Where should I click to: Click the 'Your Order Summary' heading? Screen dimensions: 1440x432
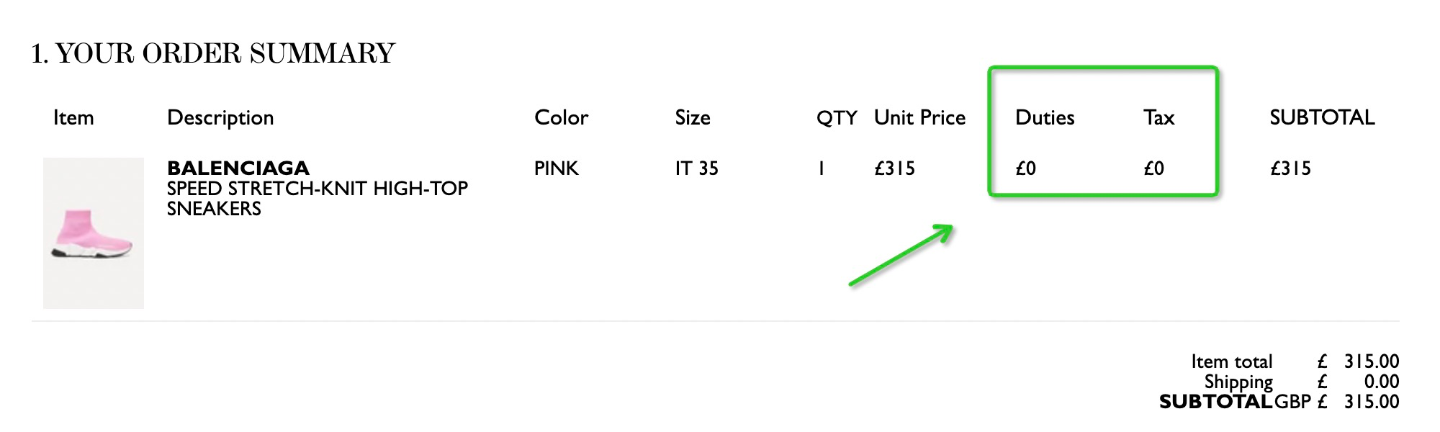click(213, 53)
